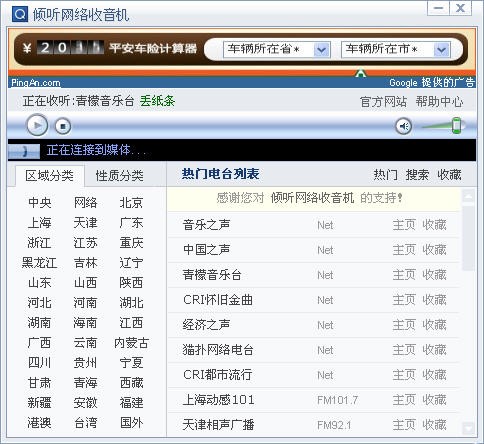Click the green 丢纸条 link

157,101
